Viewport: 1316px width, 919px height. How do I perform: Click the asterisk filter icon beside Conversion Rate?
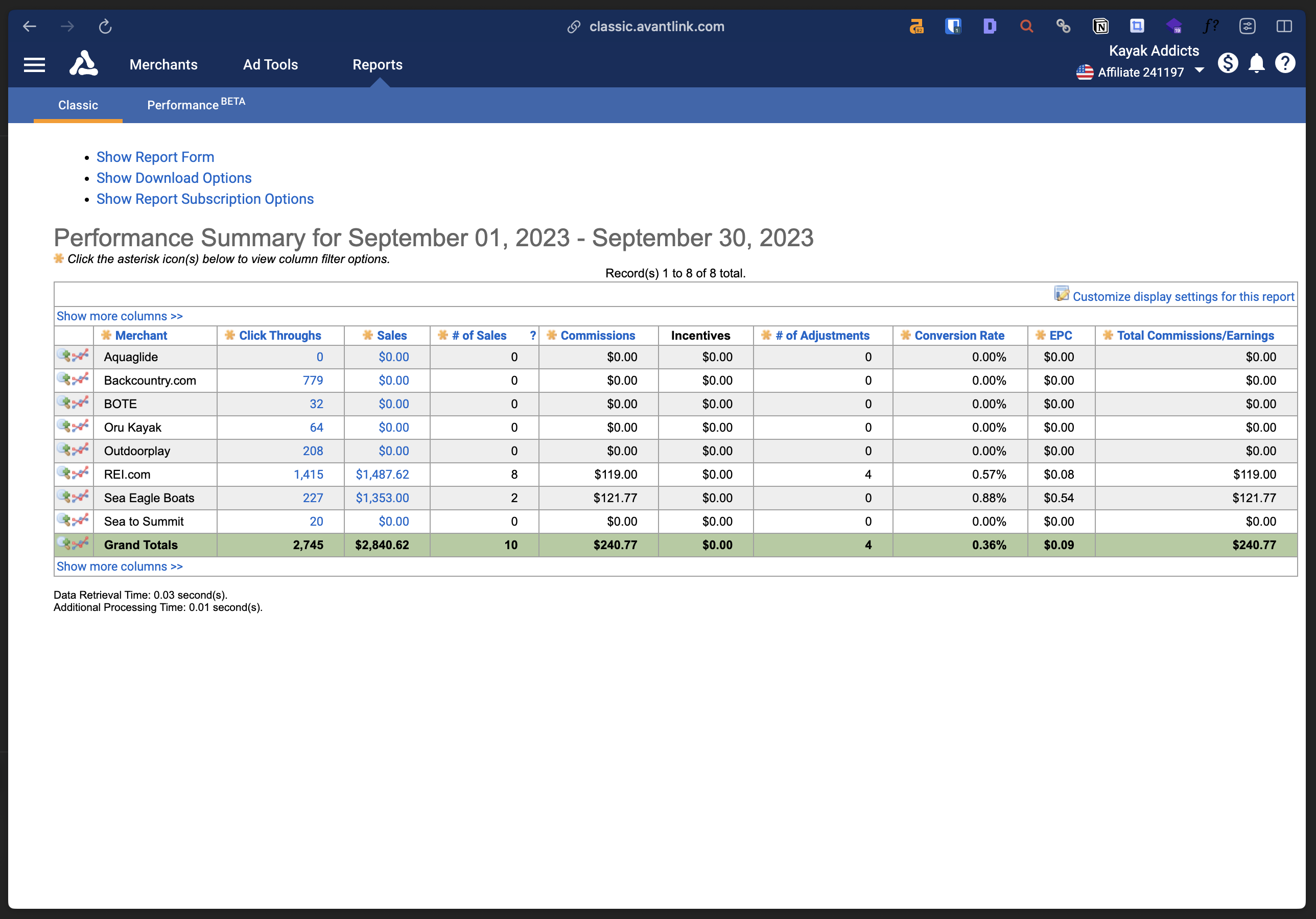906,336
